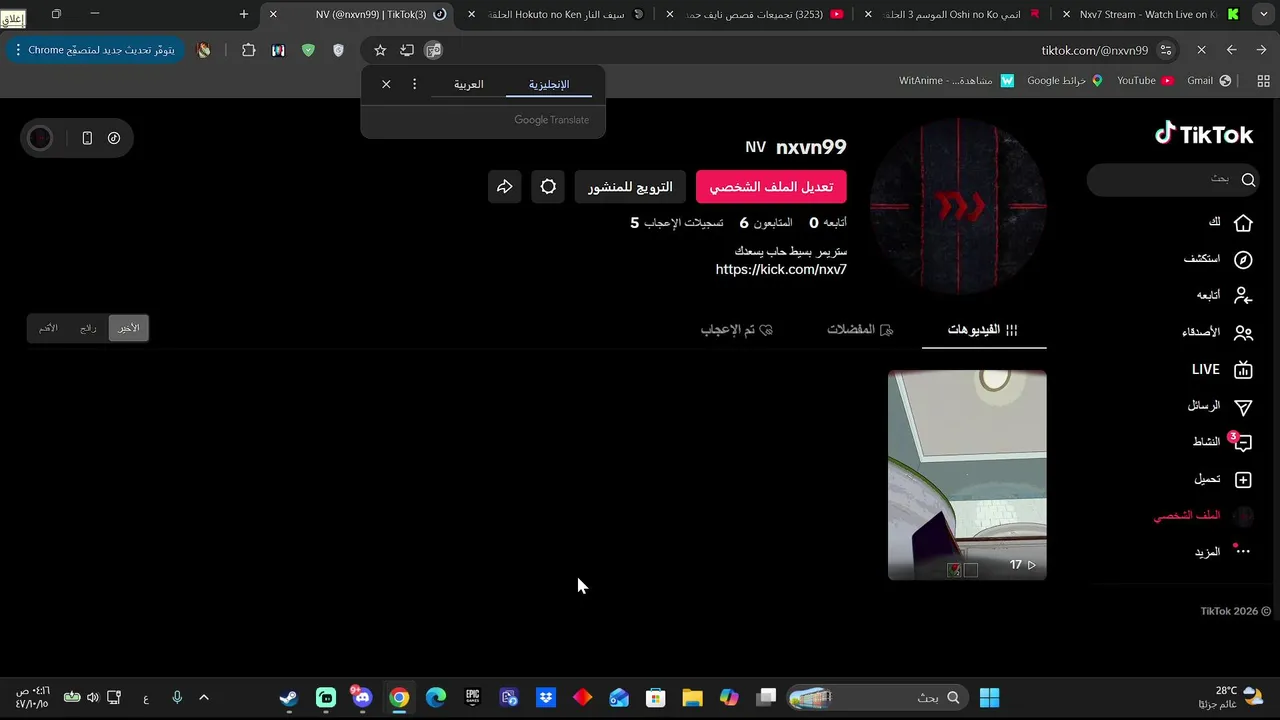Open the Activity 'النشاط' notifications icon
Viewport: 1280px width, 720px height.
1243,442
